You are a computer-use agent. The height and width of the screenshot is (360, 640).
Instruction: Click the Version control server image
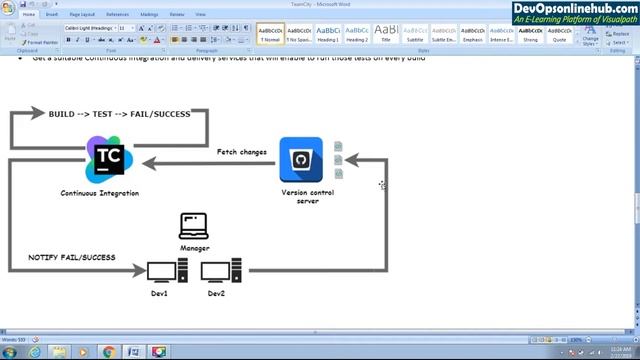click(x=301, y=160)
